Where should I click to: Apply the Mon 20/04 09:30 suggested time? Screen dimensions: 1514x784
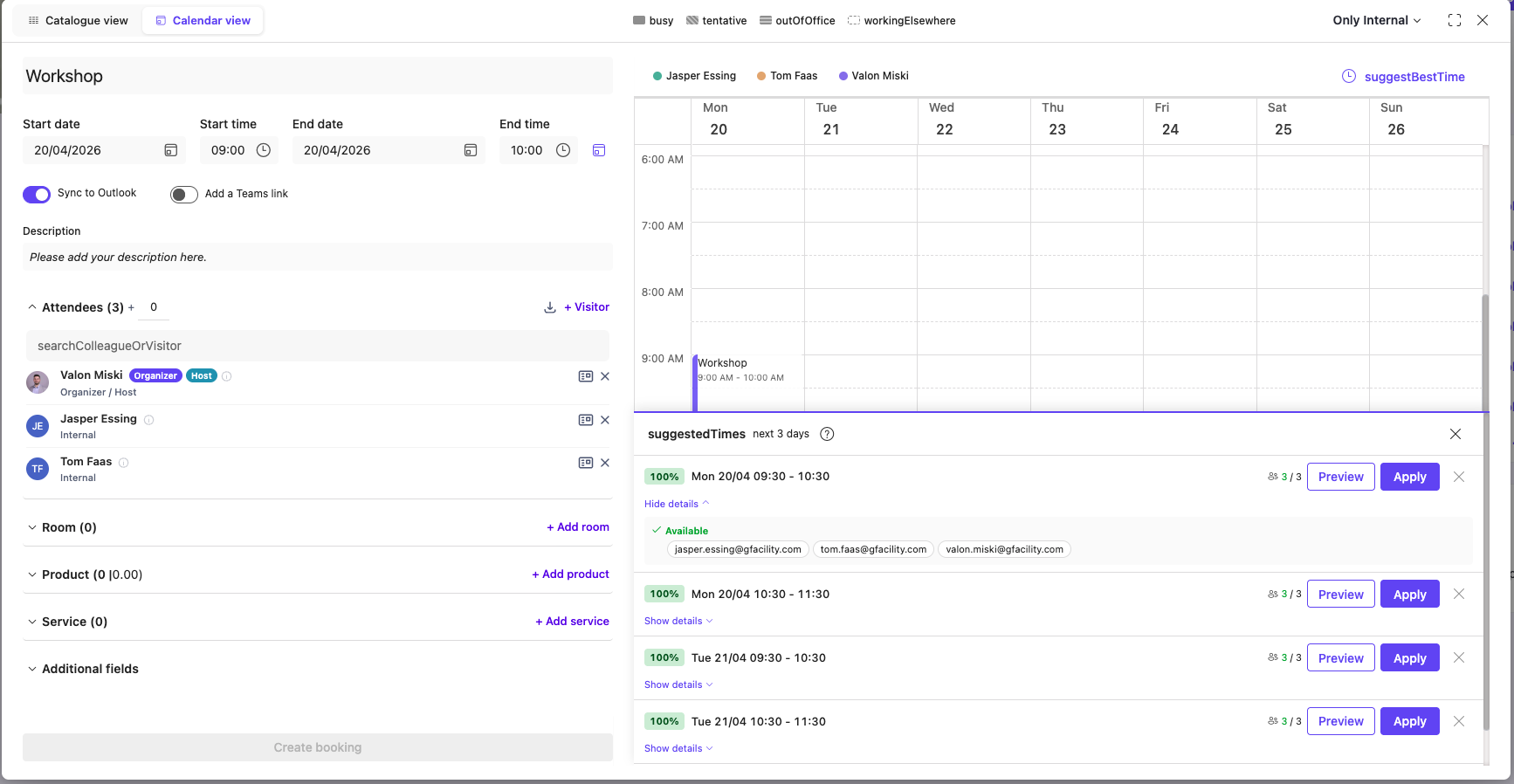[1409, 477]
